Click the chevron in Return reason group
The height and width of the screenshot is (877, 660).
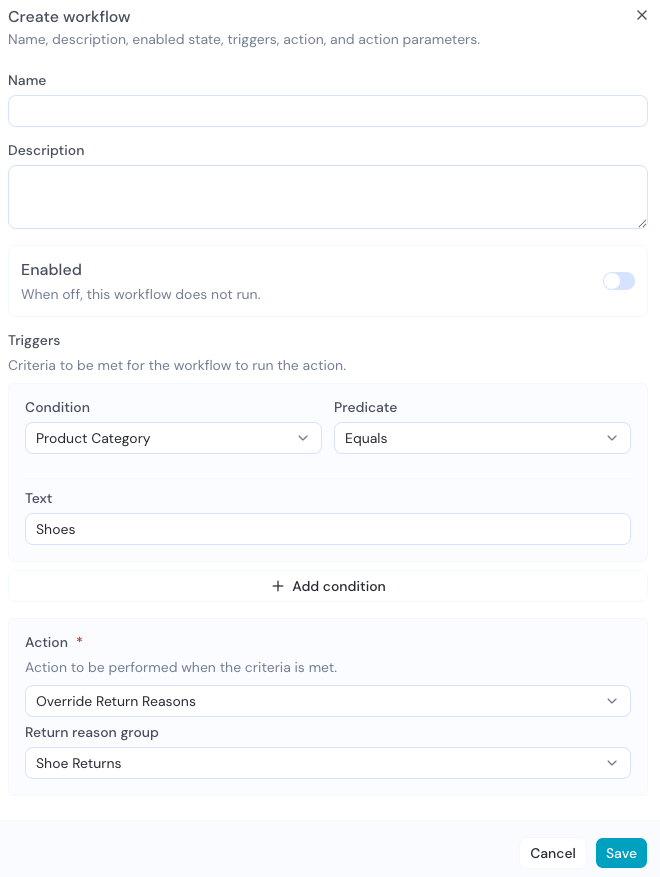point(612,763)
